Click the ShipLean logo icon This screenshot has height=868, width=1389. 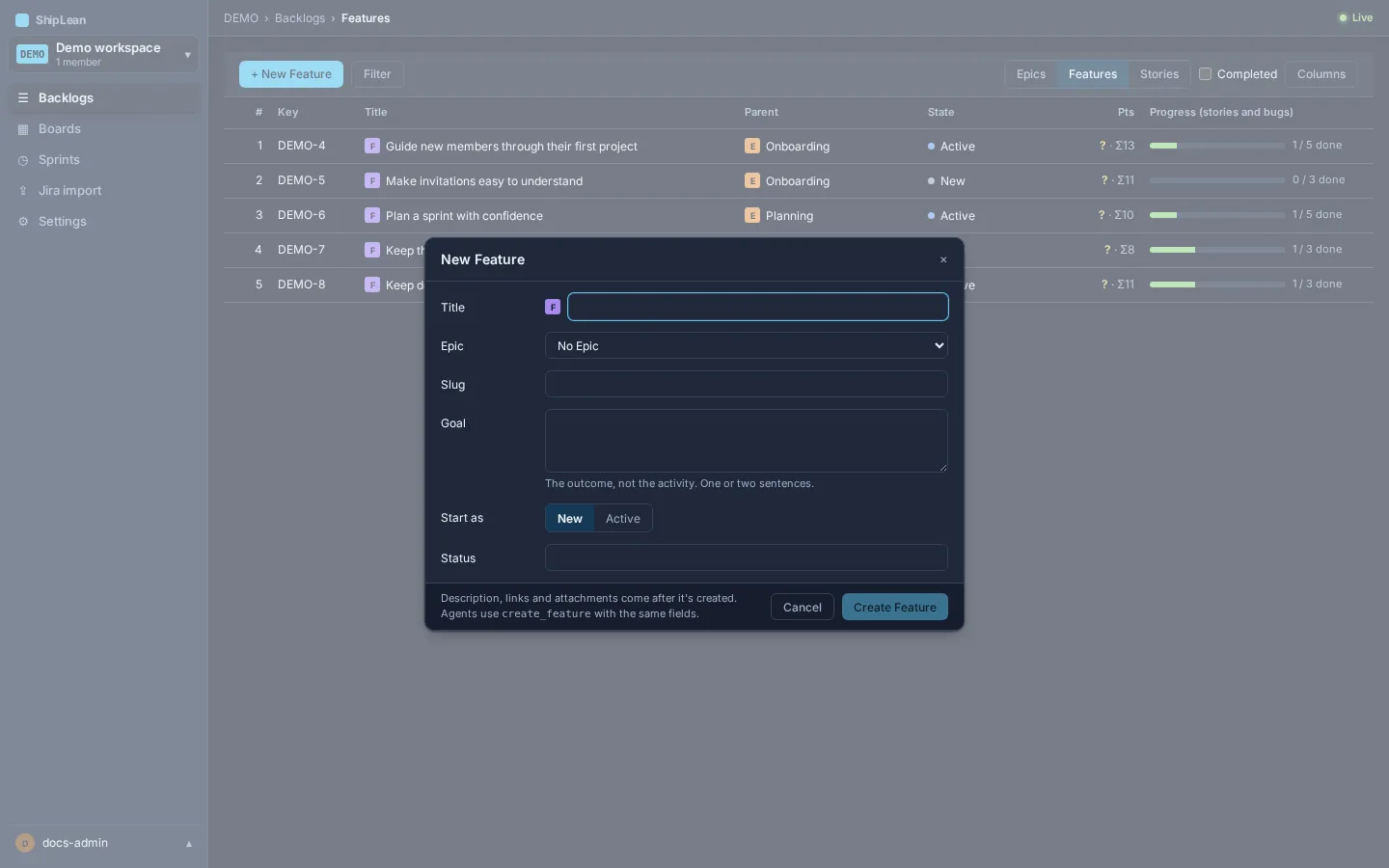(22, 20)
